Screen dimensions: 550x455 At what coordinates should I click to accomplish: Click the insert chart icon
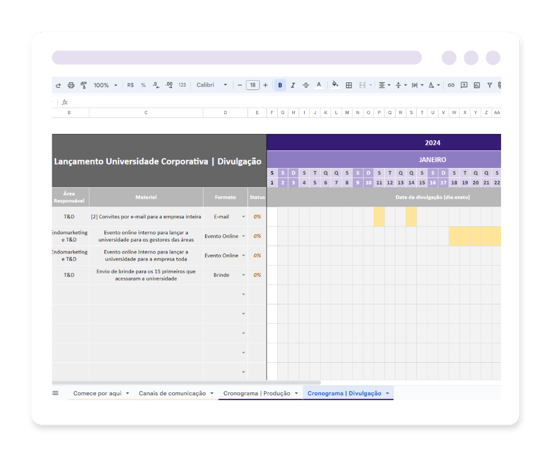pos(477,85)
